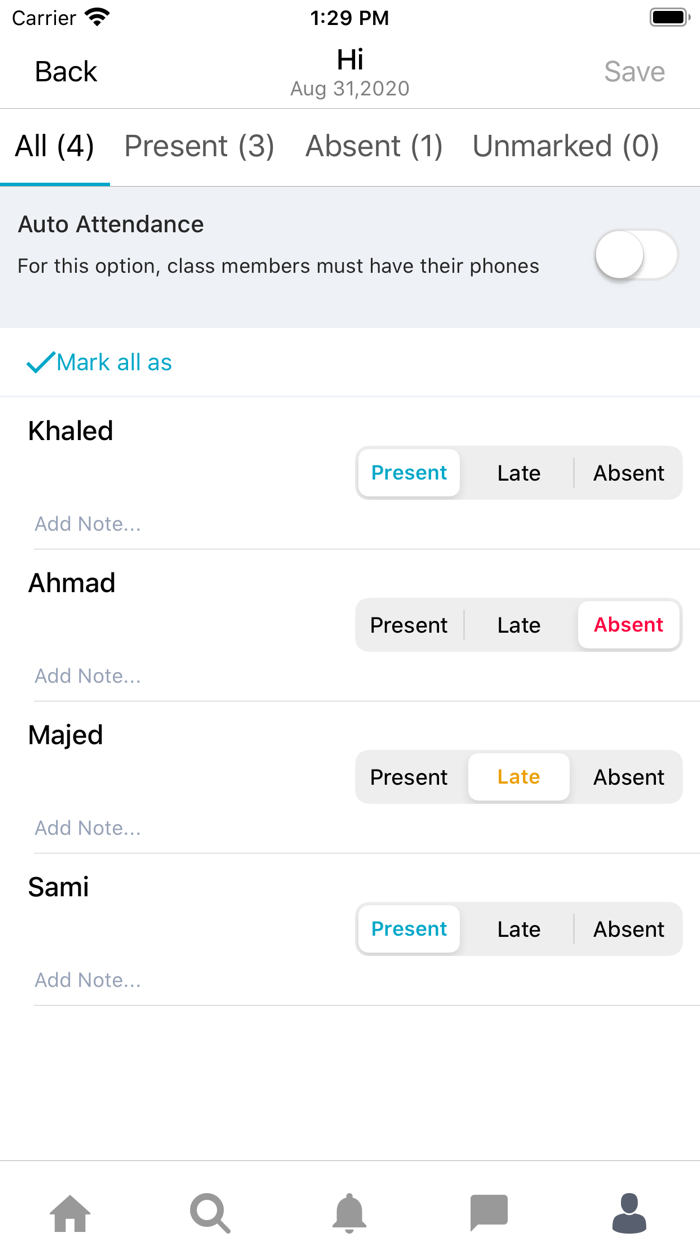
Task: Go to profile person icon
Action: tap(629, 1214)
